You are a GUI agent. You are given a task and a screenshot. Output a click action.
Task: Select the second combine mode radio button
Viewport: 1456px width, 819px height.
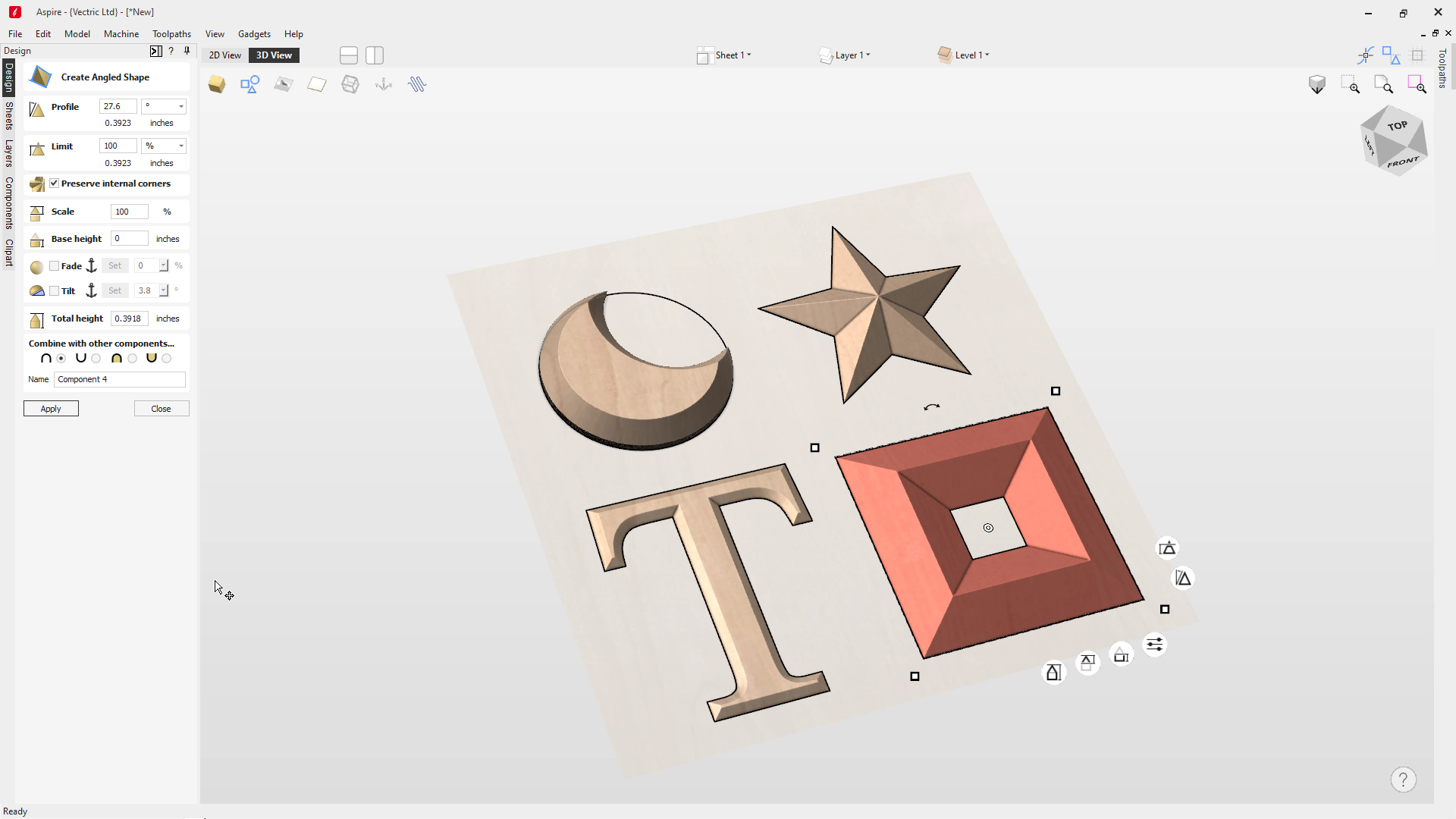coord(96,359)
